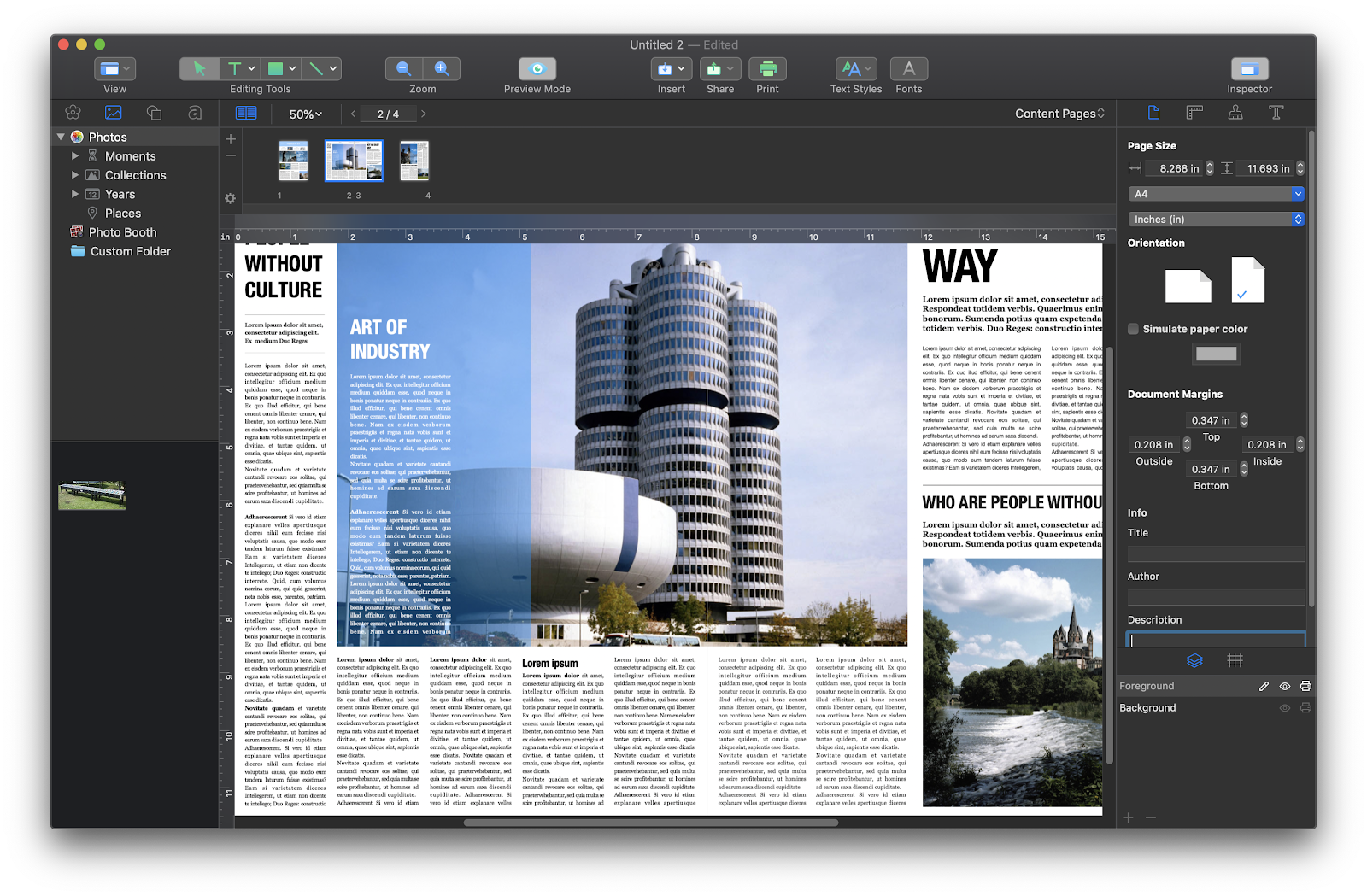
Task: Open the Document tab of the inspector
Action: click(1153, 113)
